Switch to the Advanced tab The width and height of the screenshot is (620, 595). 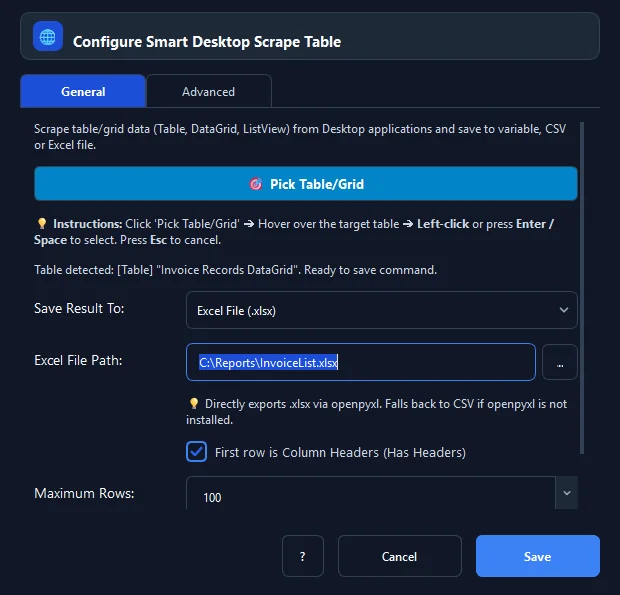pyautogui.click(x=209, y=91)
